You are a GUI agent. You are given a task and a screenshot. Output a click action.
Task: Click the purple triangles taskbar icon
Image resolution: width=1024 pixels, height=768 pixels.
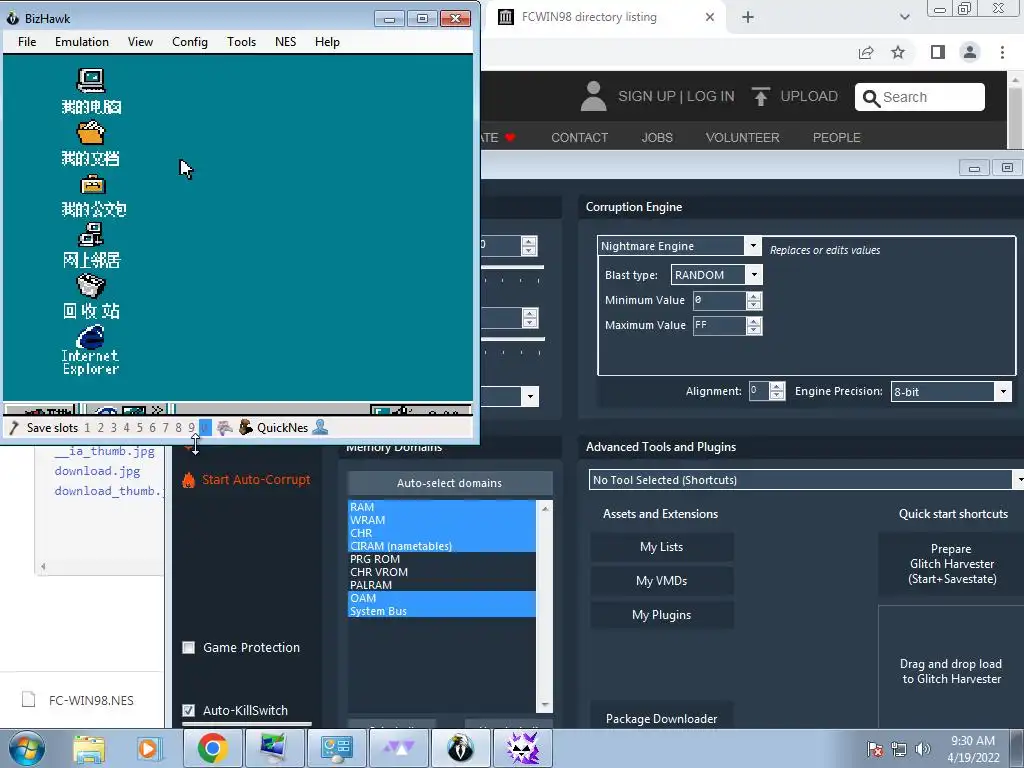398,748
